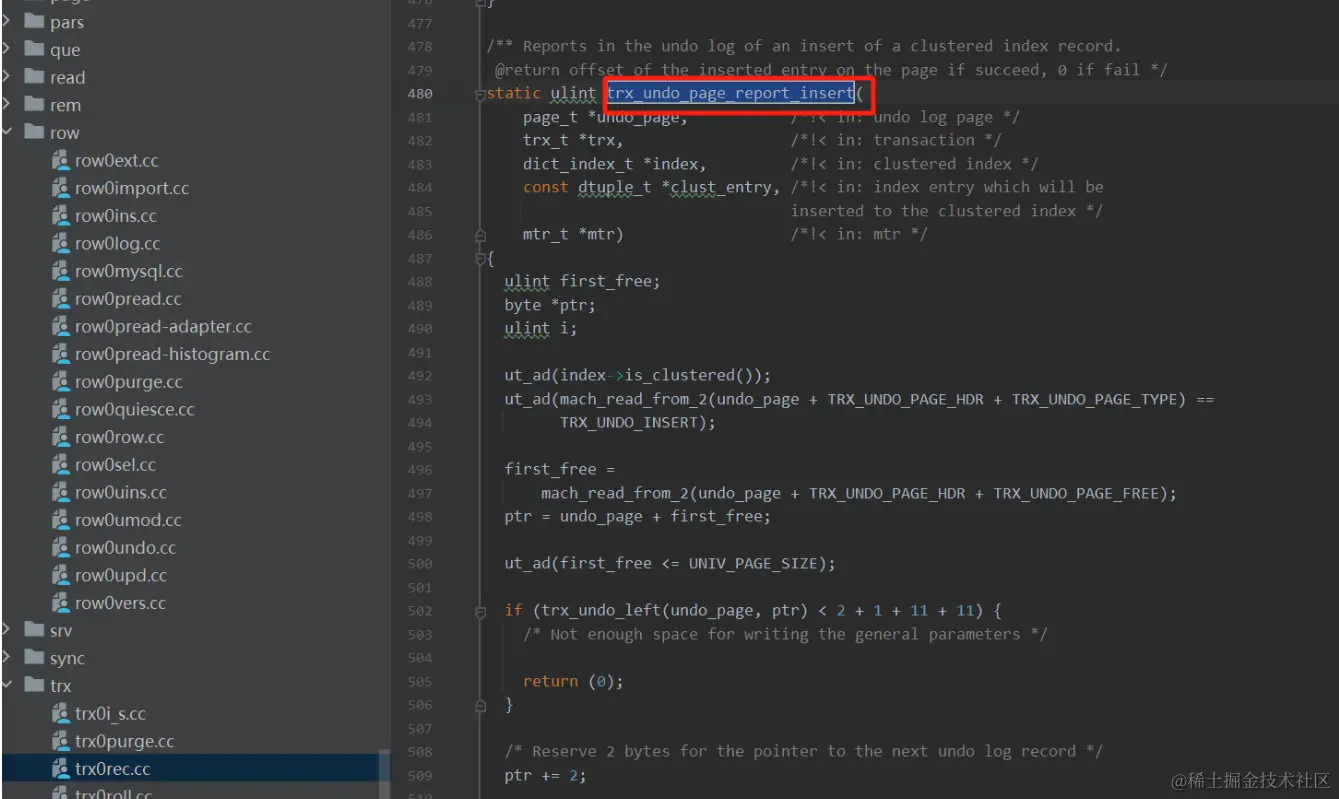Screen dimensions: 1339x799
Task: Expand the pars folder
Action: 7,22
